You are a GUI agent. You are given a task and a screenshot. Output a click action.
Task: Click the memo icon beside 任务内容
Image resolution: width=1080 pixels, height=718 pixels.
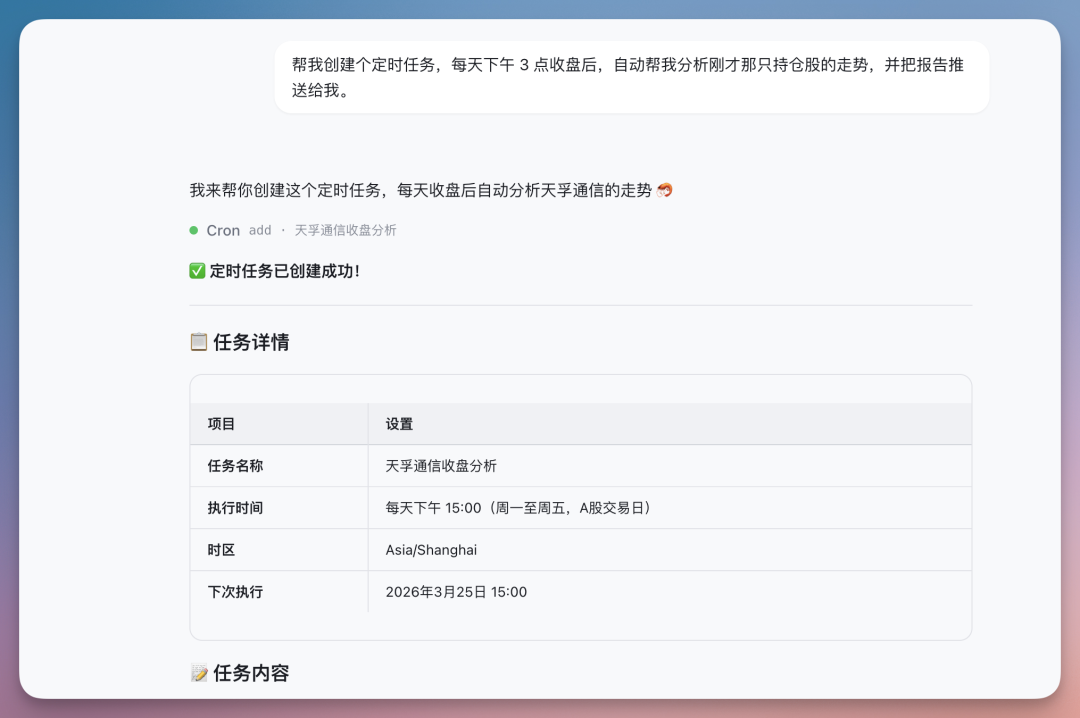[197, 671]
